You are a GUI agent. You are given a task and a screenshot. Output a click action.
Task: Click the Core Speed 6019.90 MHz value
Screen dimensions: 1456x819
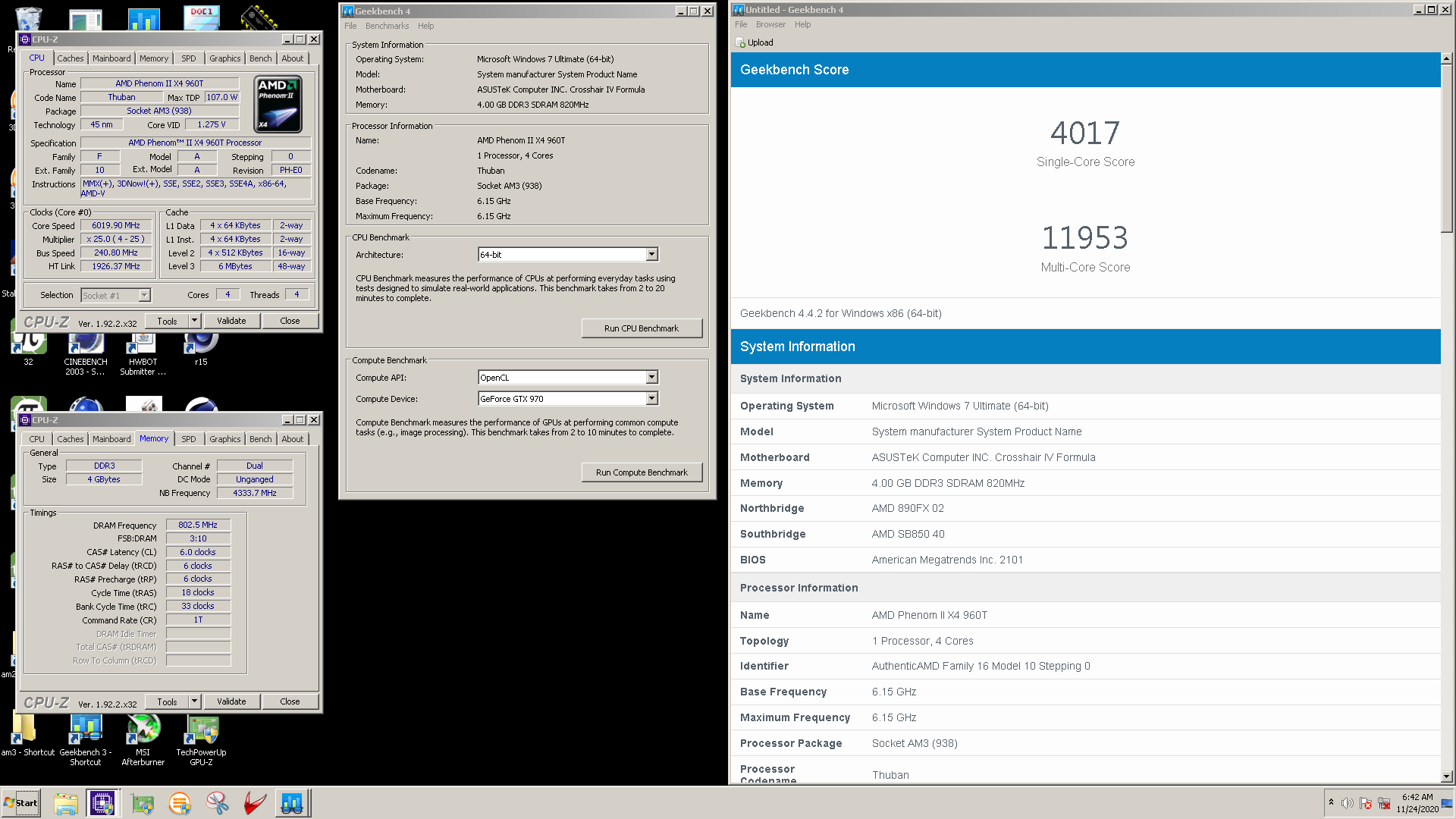coord(116,226)
